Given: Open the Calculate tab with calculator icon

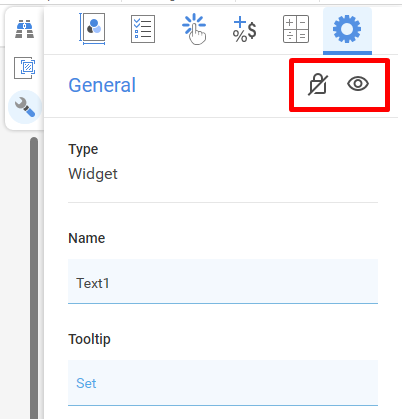Looking at the screenshot, I should (x=296, y=29).
